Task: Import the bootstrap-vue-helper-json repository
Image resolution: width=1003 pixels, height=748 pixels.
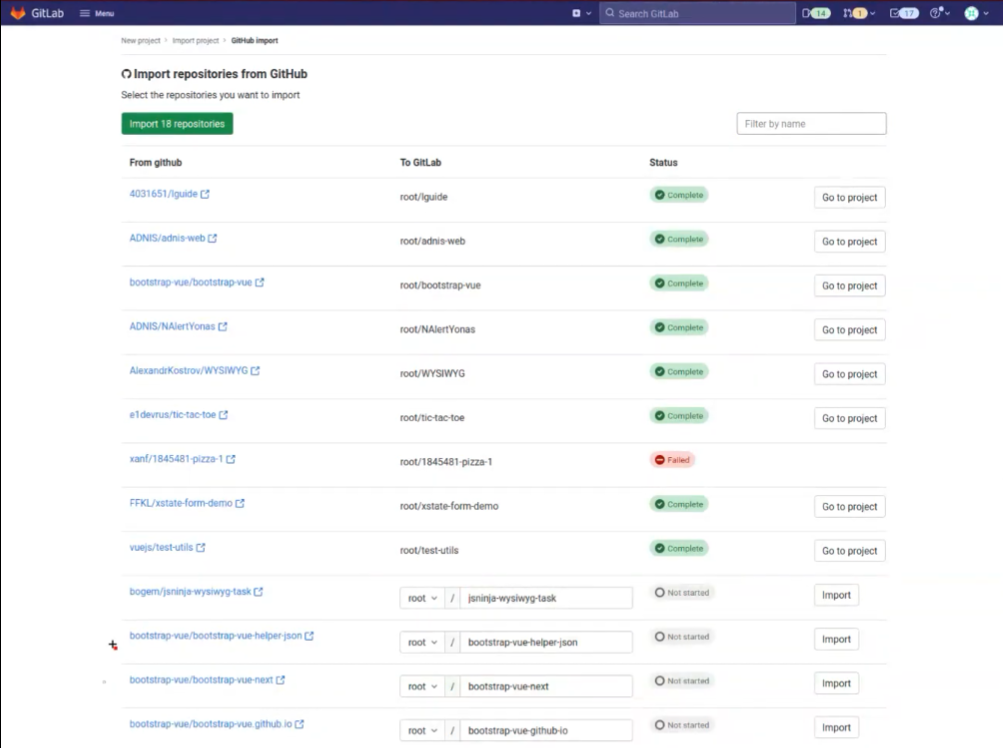Action: (836, 640)
